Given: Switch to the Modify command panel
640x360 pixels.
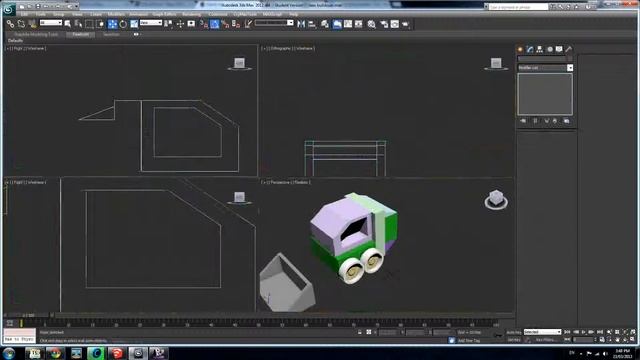Looking at the screenshot, I should pos(530,49).
